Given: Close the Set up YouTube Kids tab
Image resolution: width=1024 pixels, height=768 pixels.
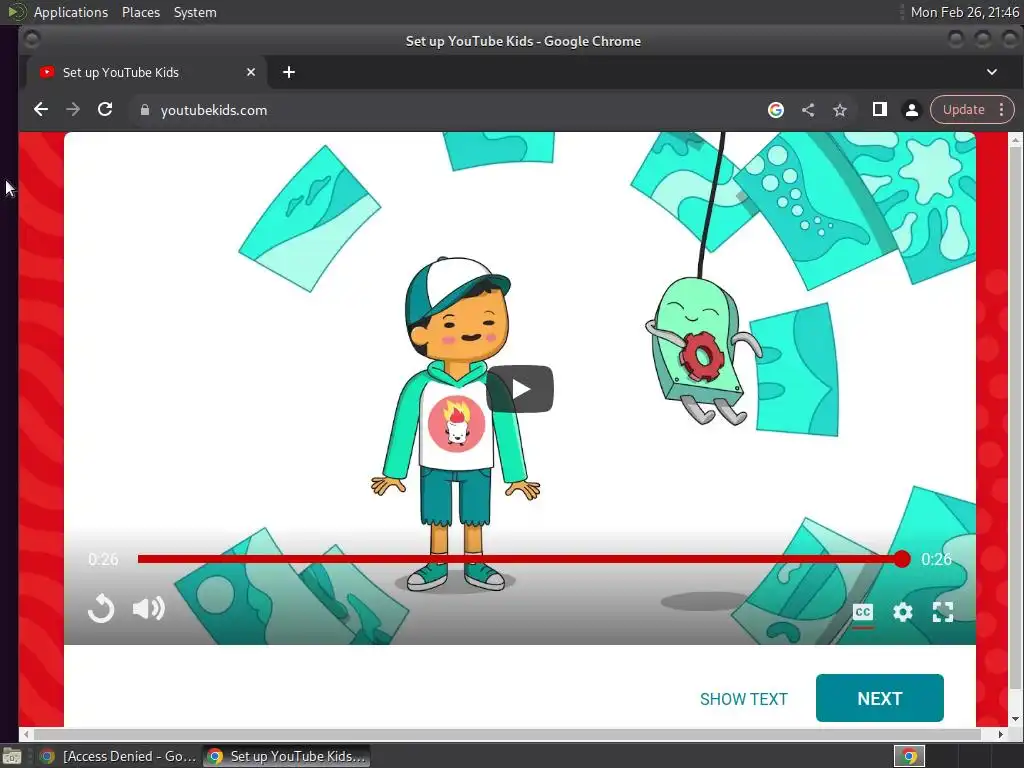Looking at the screenshot, I should 251,72.
